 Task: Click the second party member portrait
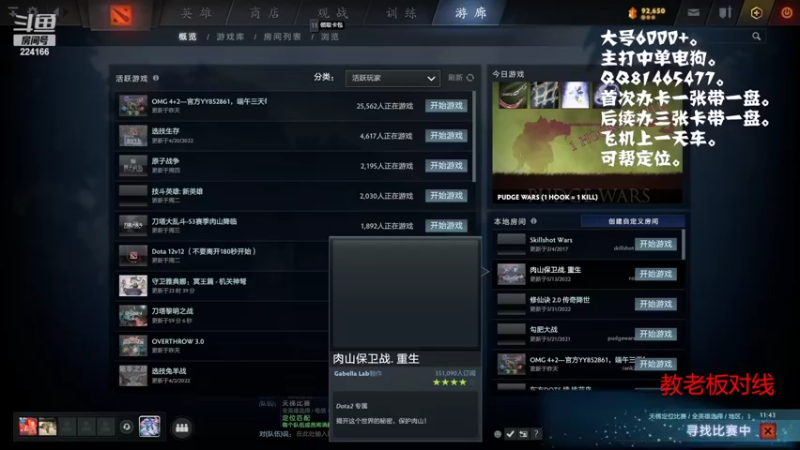[x=47, y=426]
